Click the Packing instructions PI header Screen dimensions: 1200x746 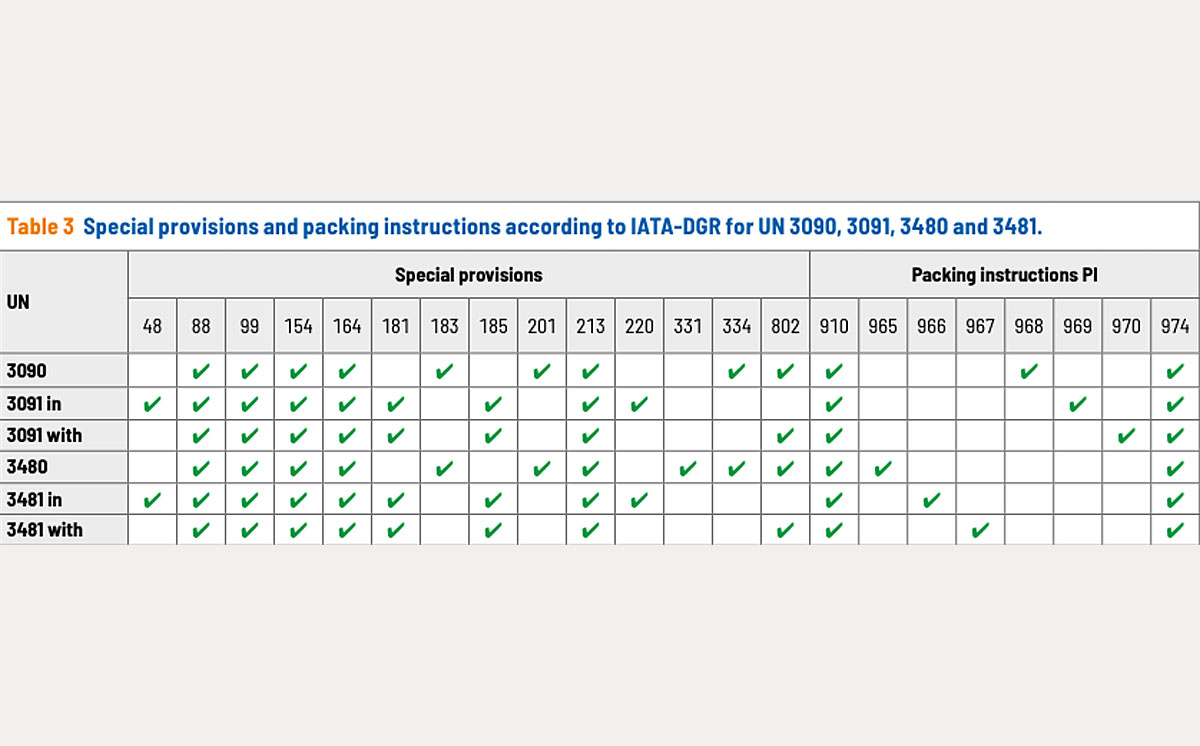click(1004, 275)
